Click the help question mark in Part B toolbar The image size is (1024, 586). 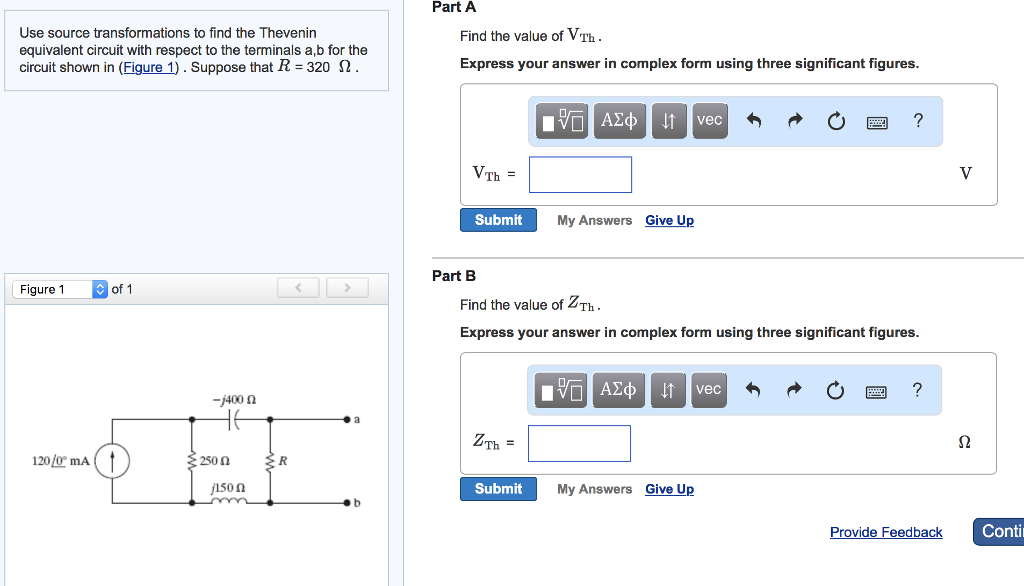coord(917,390)
